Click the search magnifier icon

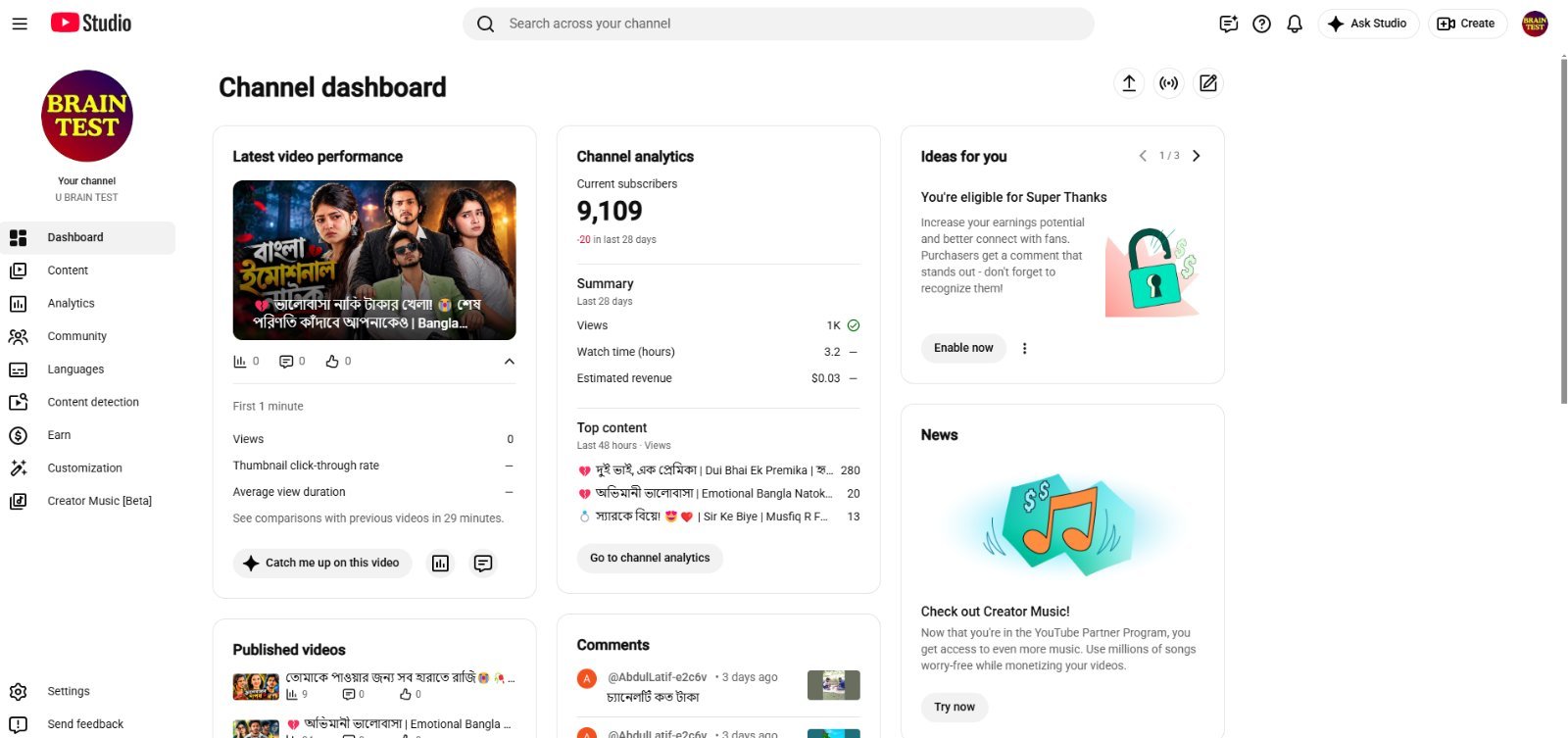485,24
